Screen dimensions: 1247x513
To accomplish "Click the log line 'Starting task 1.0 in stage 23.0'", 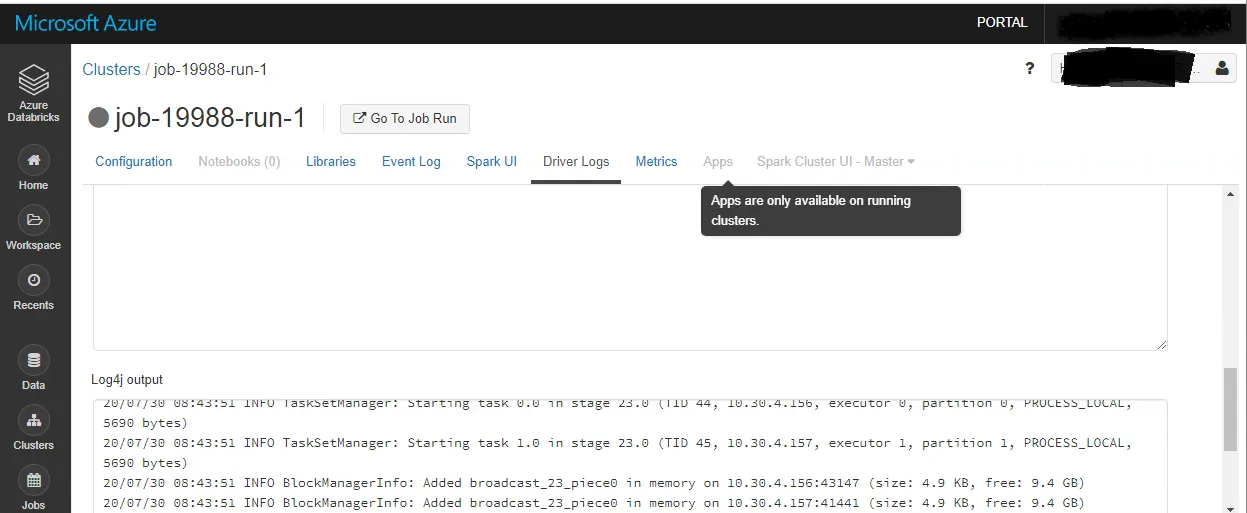I will coord(617,452).
